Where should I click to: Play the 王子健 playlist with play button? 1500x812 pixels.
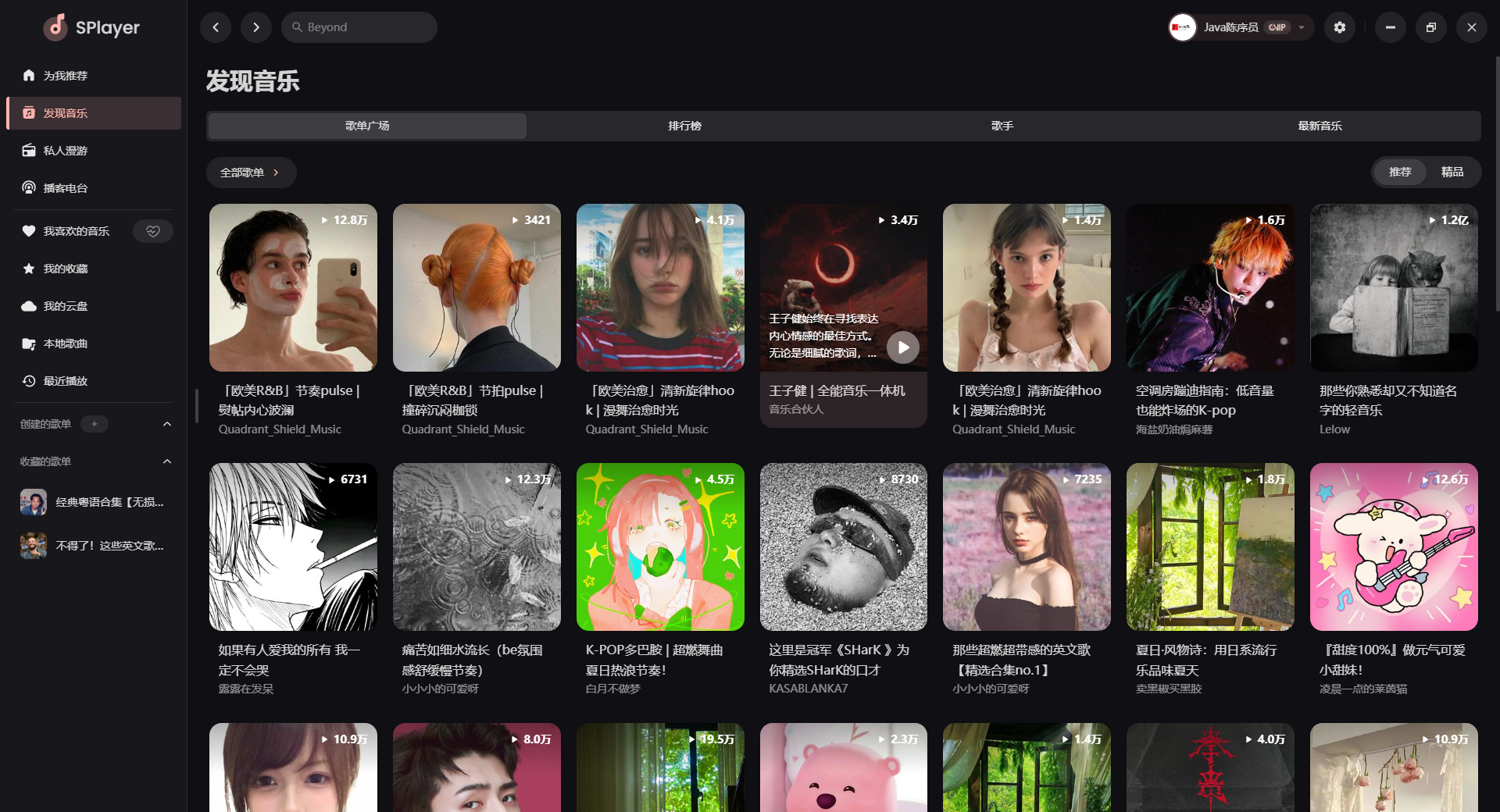click(902, 347)
